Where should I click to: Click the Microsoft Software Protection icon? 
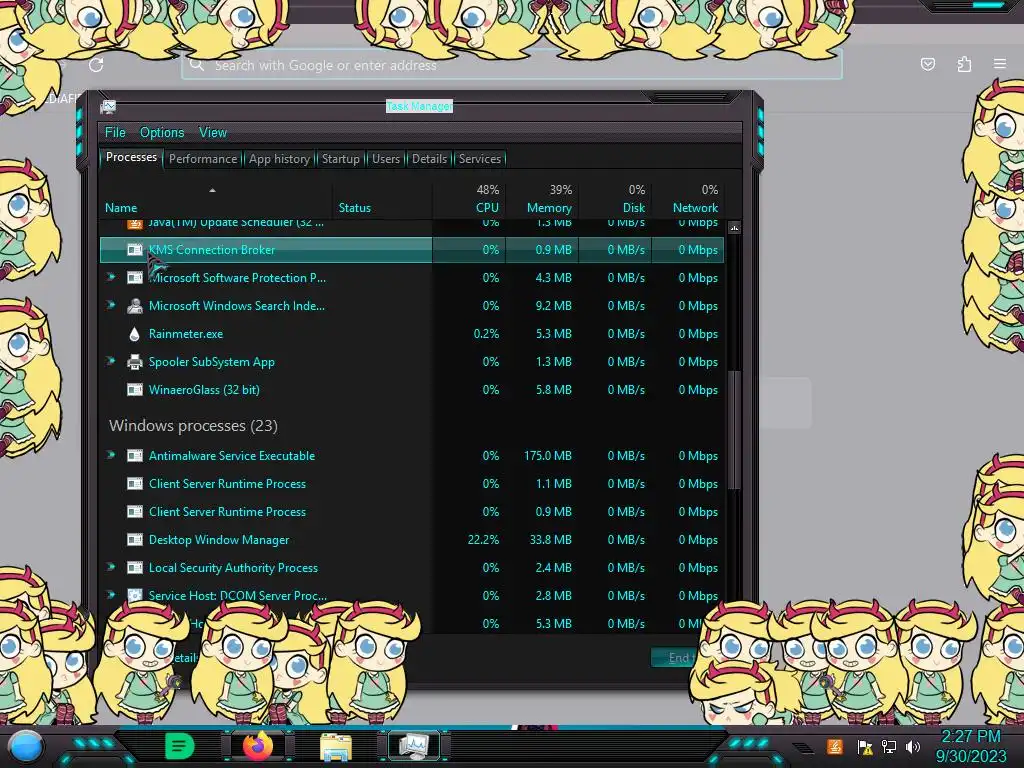[x=135, y=278]
